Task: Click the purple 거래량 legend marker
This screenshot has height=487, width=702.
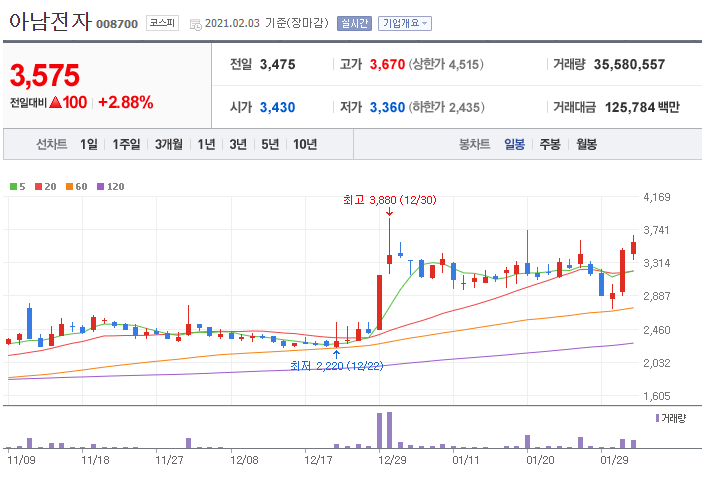Action: pos(657,418)
